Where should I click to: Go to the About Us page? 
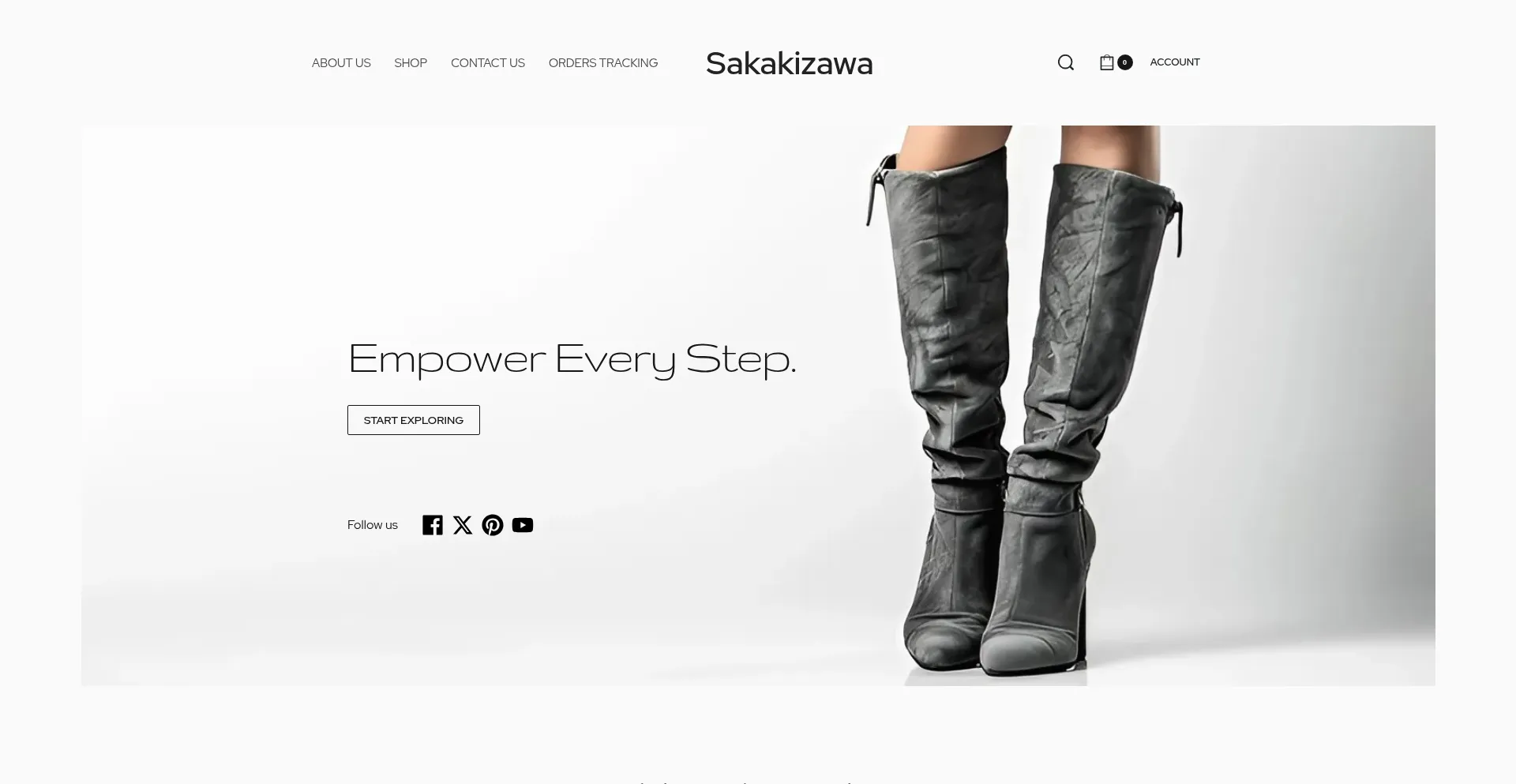point(341,63)
